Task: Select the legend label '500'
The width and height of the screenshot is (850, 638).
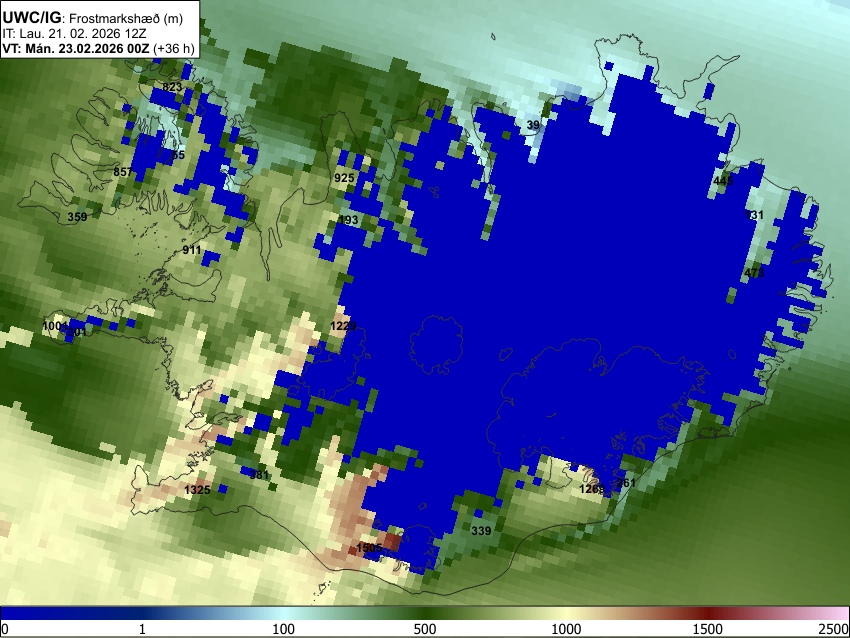Action: (x=425, y=629)
